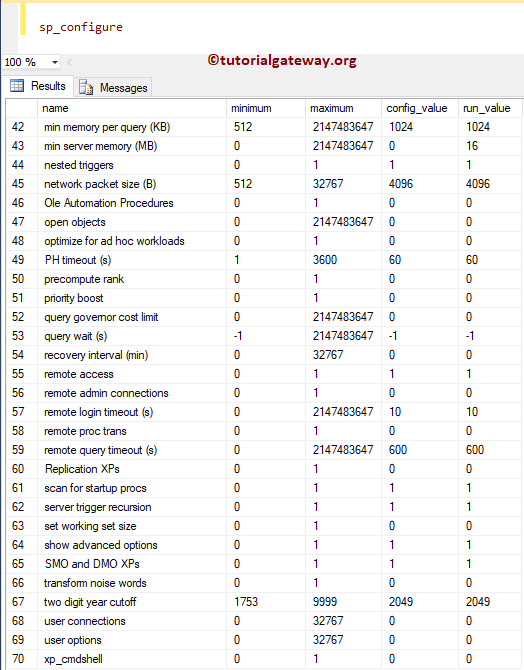The height and width of the screenshot is (670, 524).
Task: Click the 'precompute rank' cell
Action: coord(132,279)
